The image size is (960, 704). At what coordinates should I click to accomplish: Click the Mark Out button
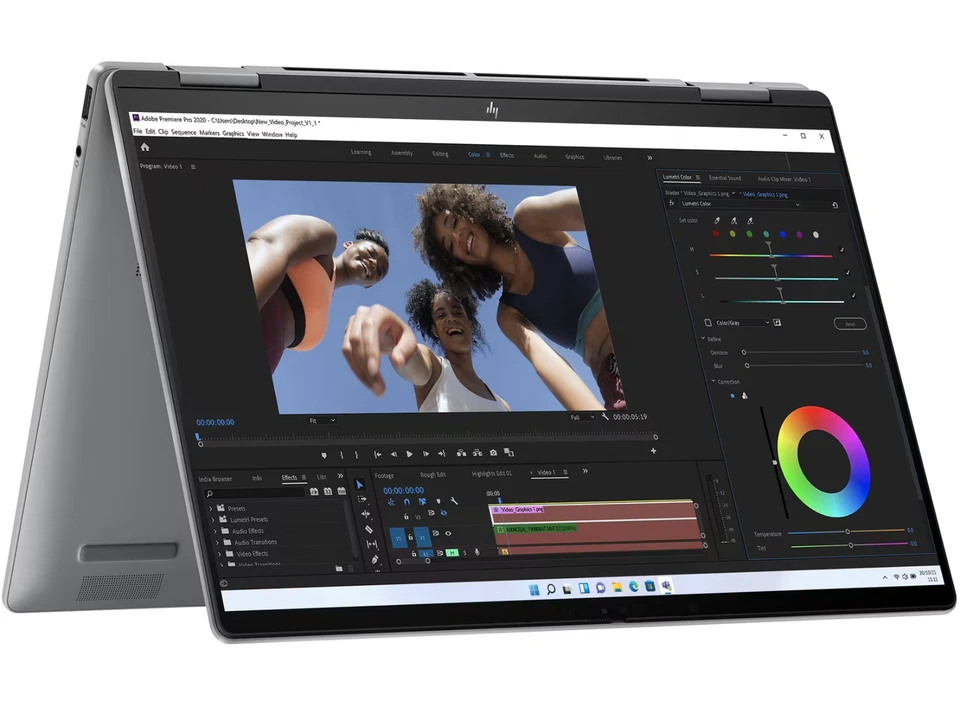[356, 455]
